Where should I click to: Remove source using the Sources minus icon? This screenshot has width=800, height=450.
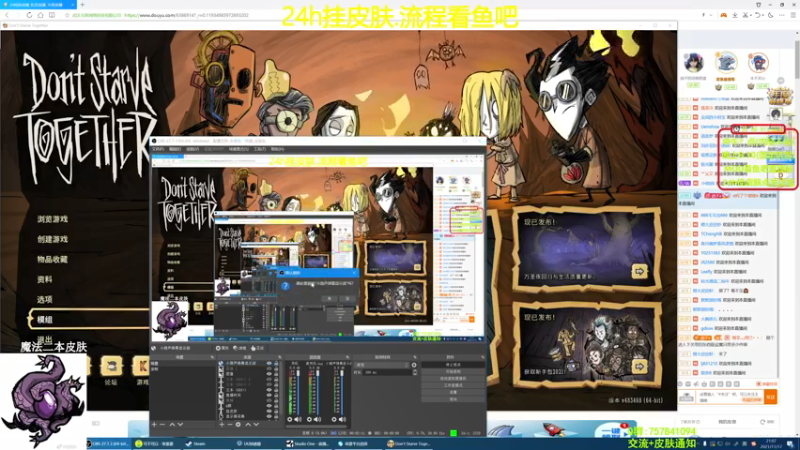coord(230,424)
